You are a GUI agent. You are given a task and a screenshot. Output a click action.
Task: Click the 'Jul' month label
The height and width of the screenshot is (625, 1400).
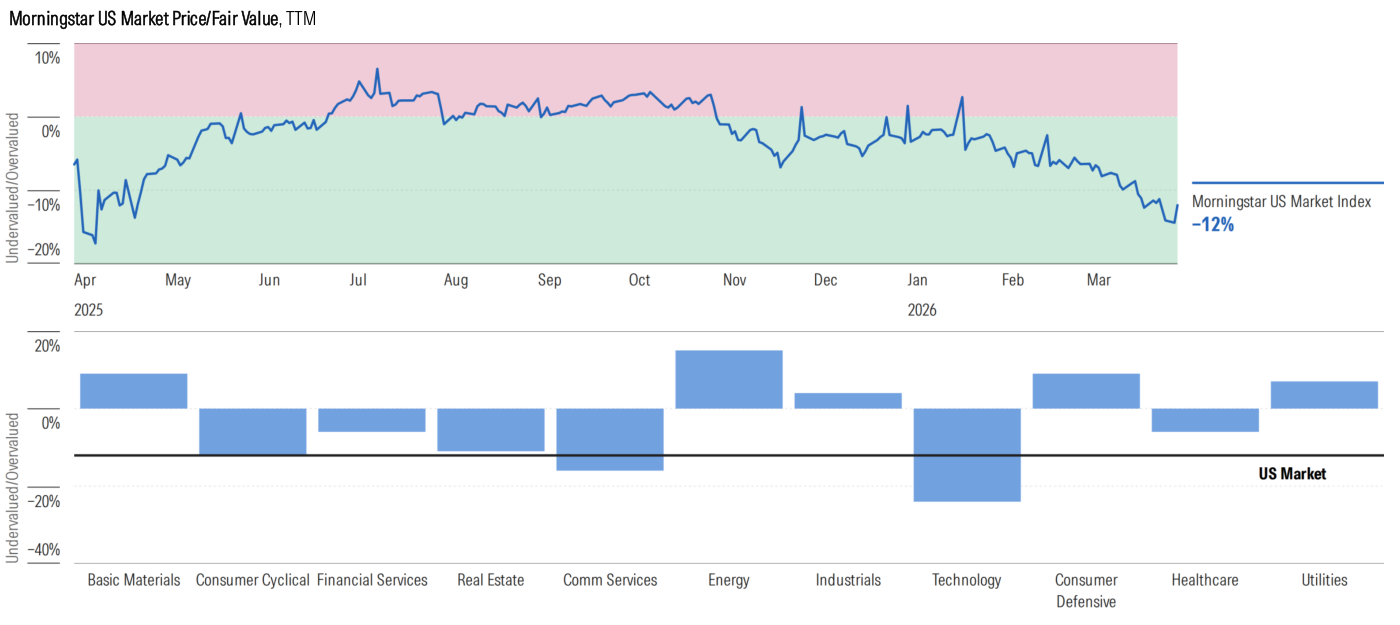[x=359, y=280]
